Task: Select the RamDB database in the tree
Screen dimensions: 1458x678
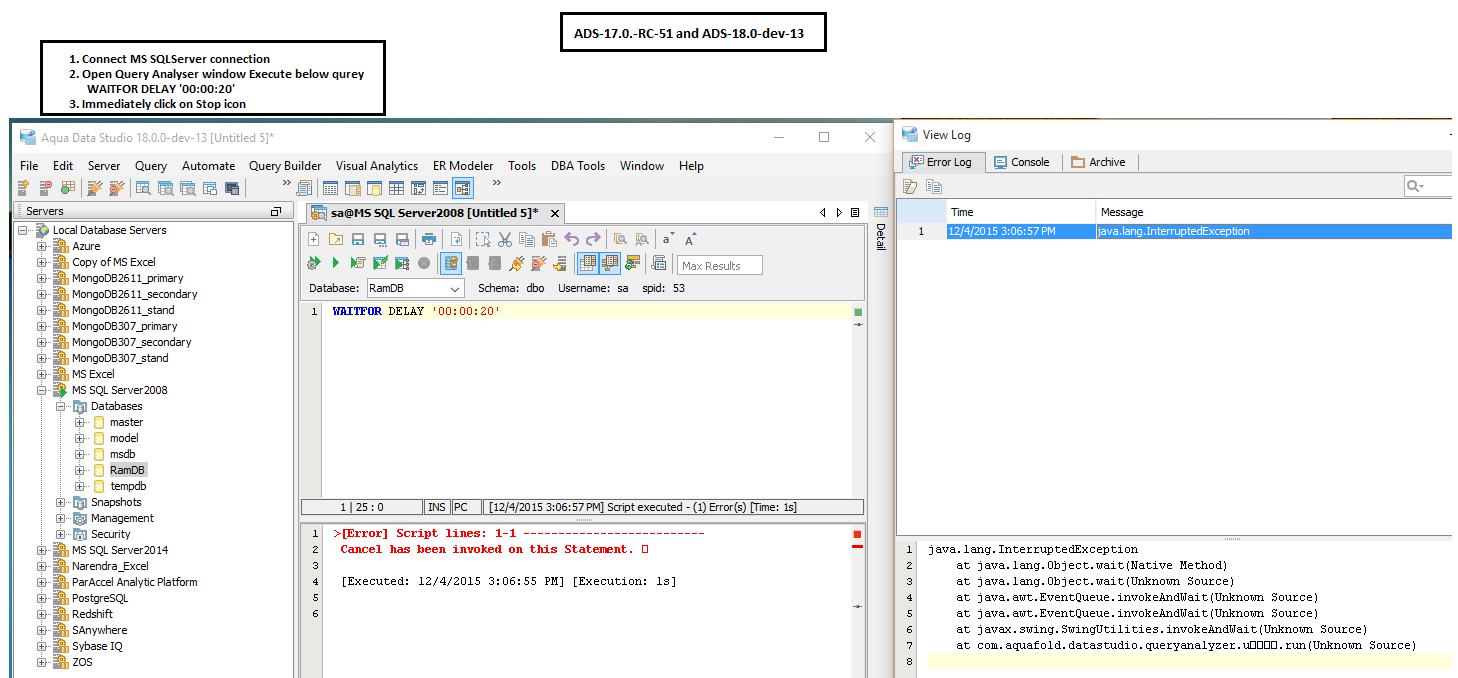Action: [127, 470]
